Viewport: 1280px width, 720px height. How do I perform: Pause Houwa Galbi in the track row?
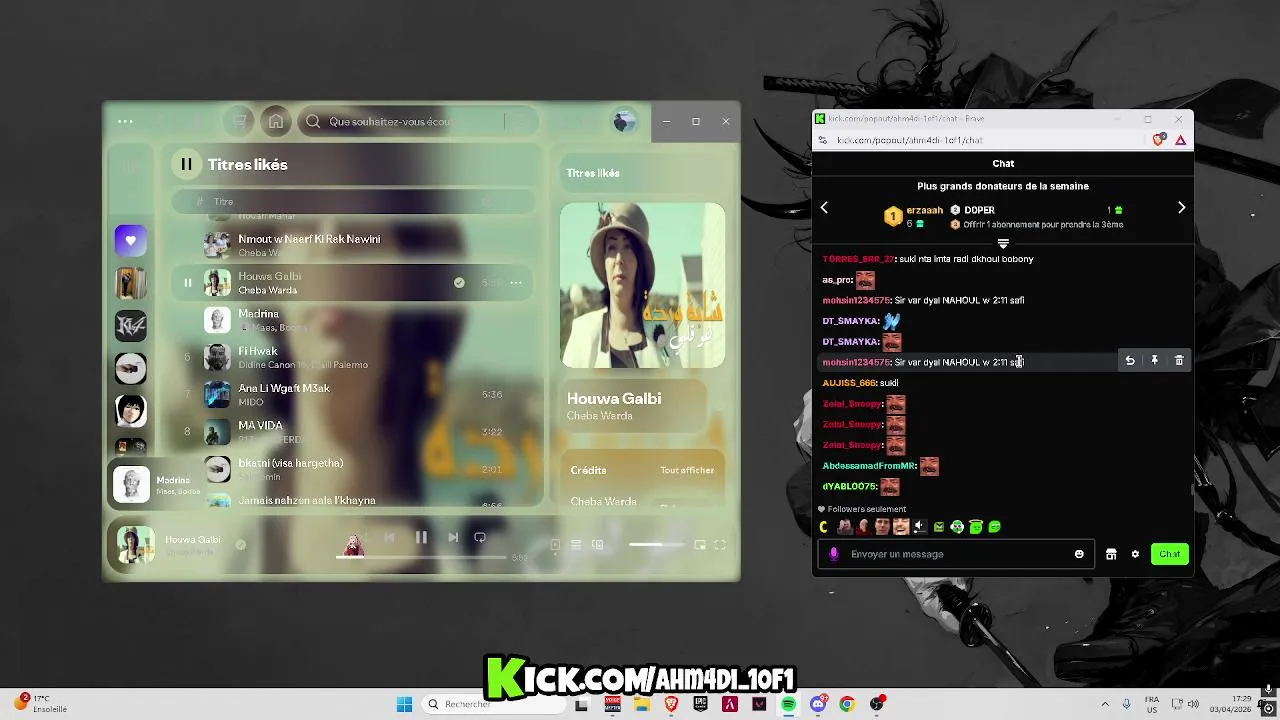(x=187, y=283)
